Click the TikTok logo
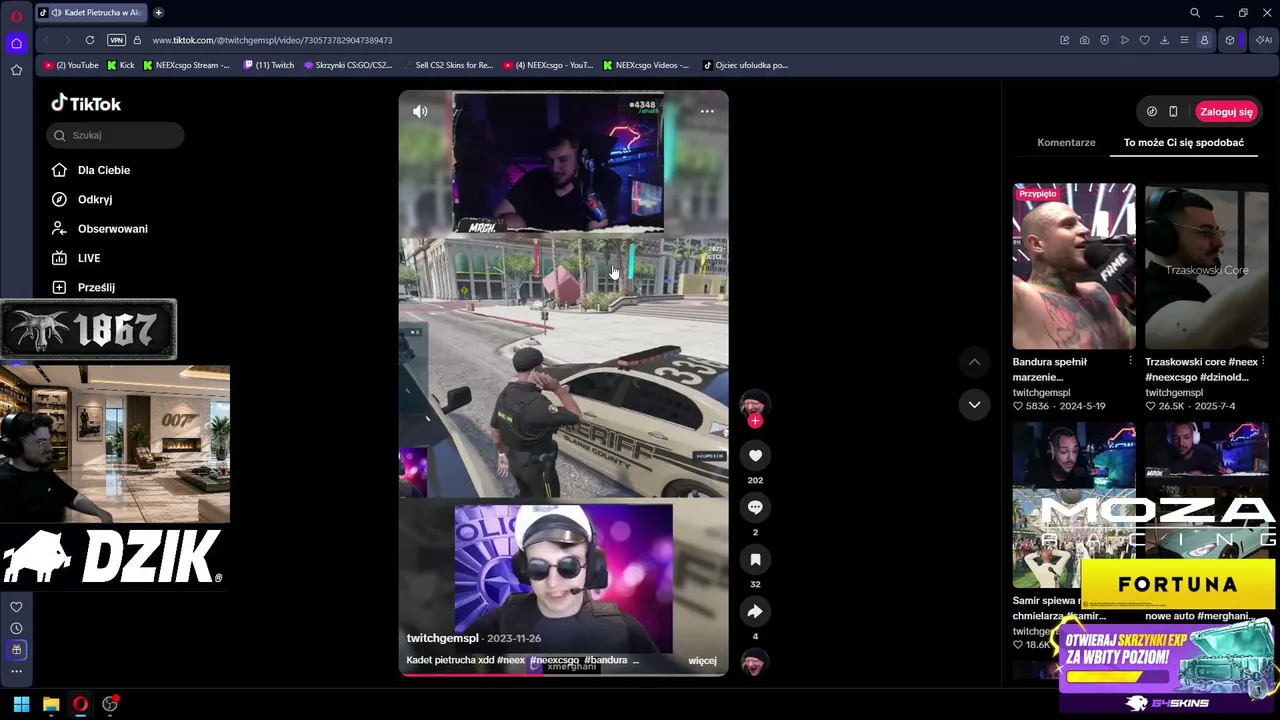 click(86, 103)
